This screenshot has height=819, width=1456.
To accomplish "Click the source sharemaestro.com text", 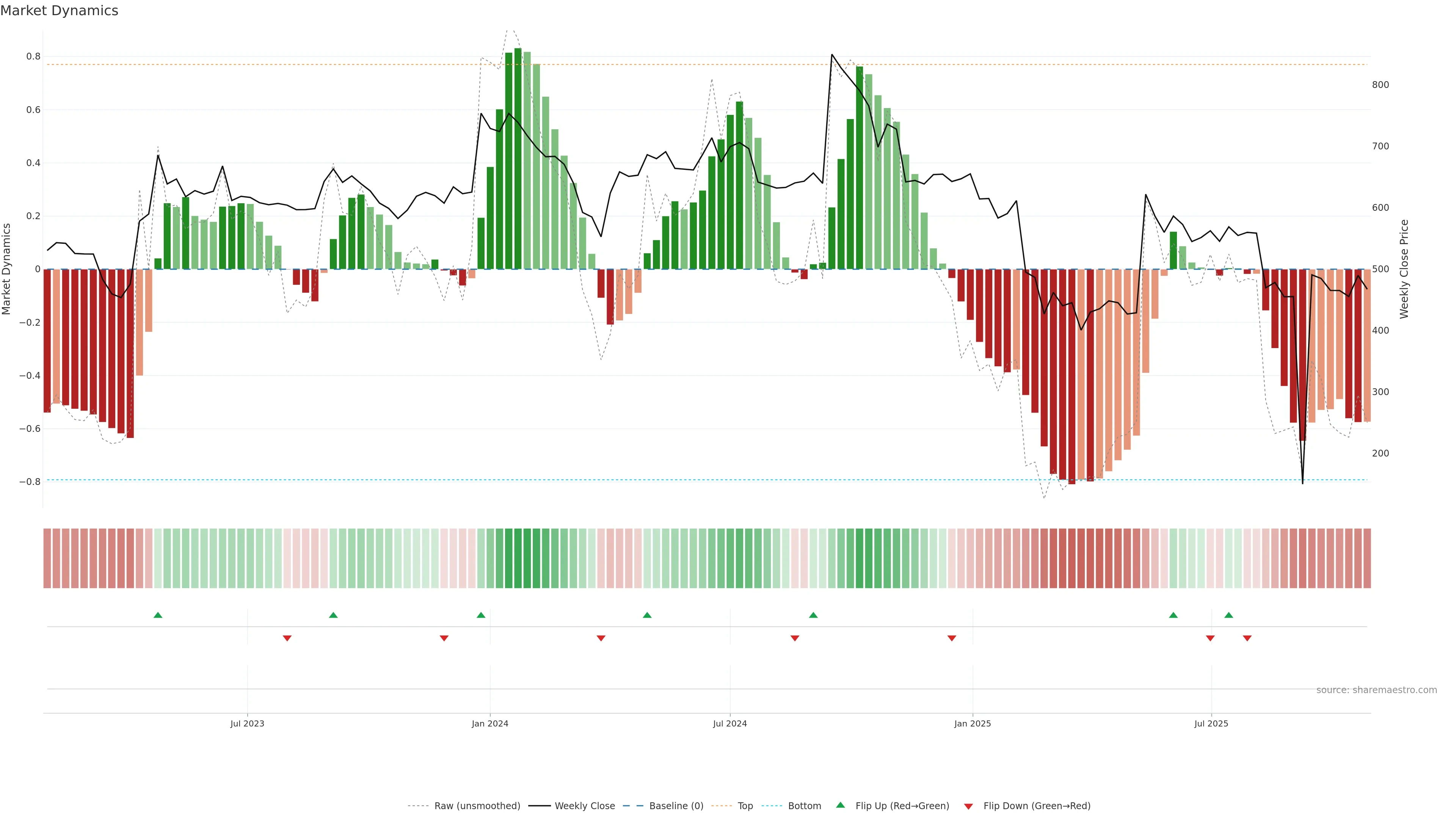I will (x=1376, y=690).
